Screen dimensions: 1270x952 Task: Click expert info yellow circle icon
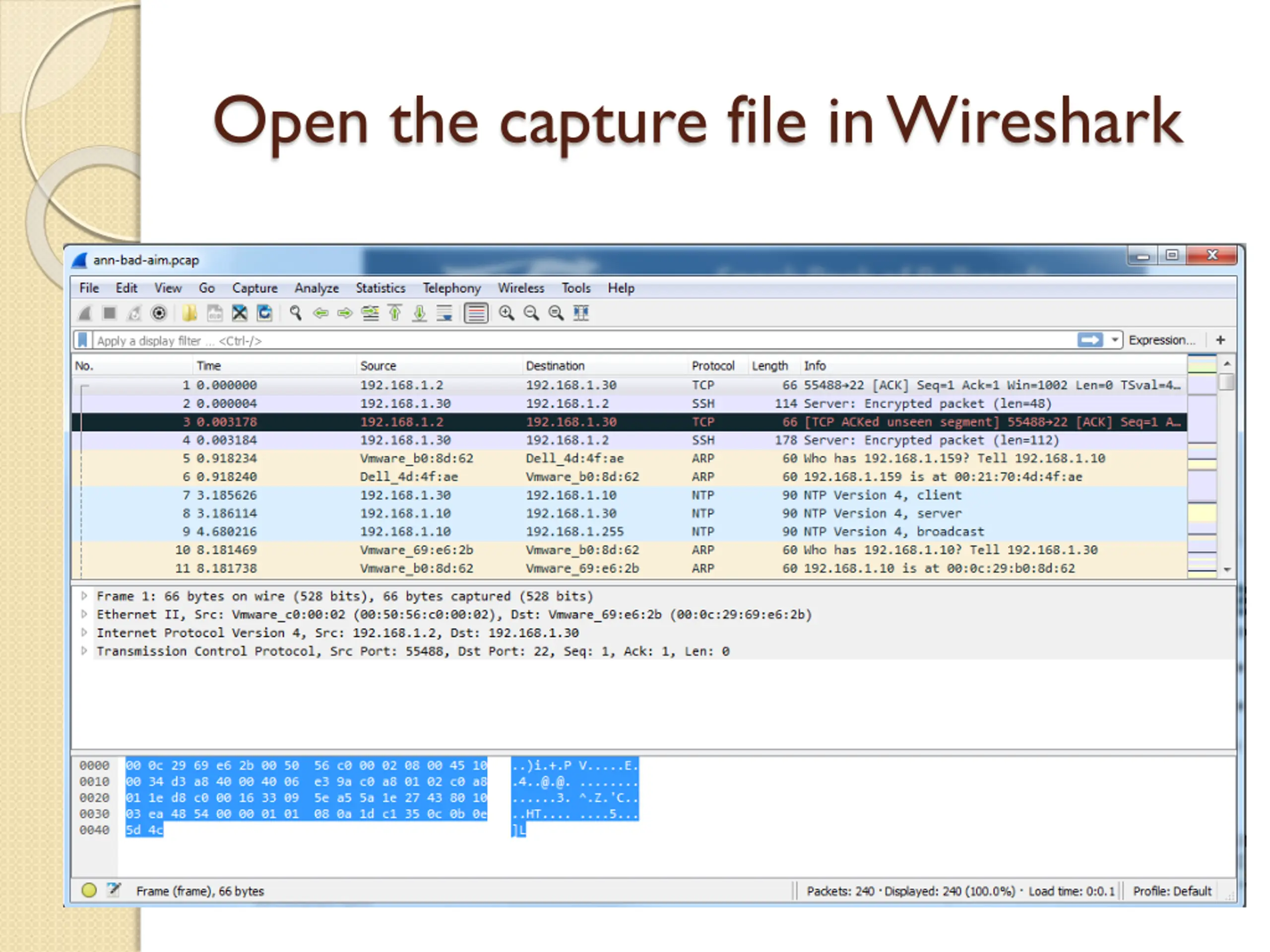tap(89, 890)
